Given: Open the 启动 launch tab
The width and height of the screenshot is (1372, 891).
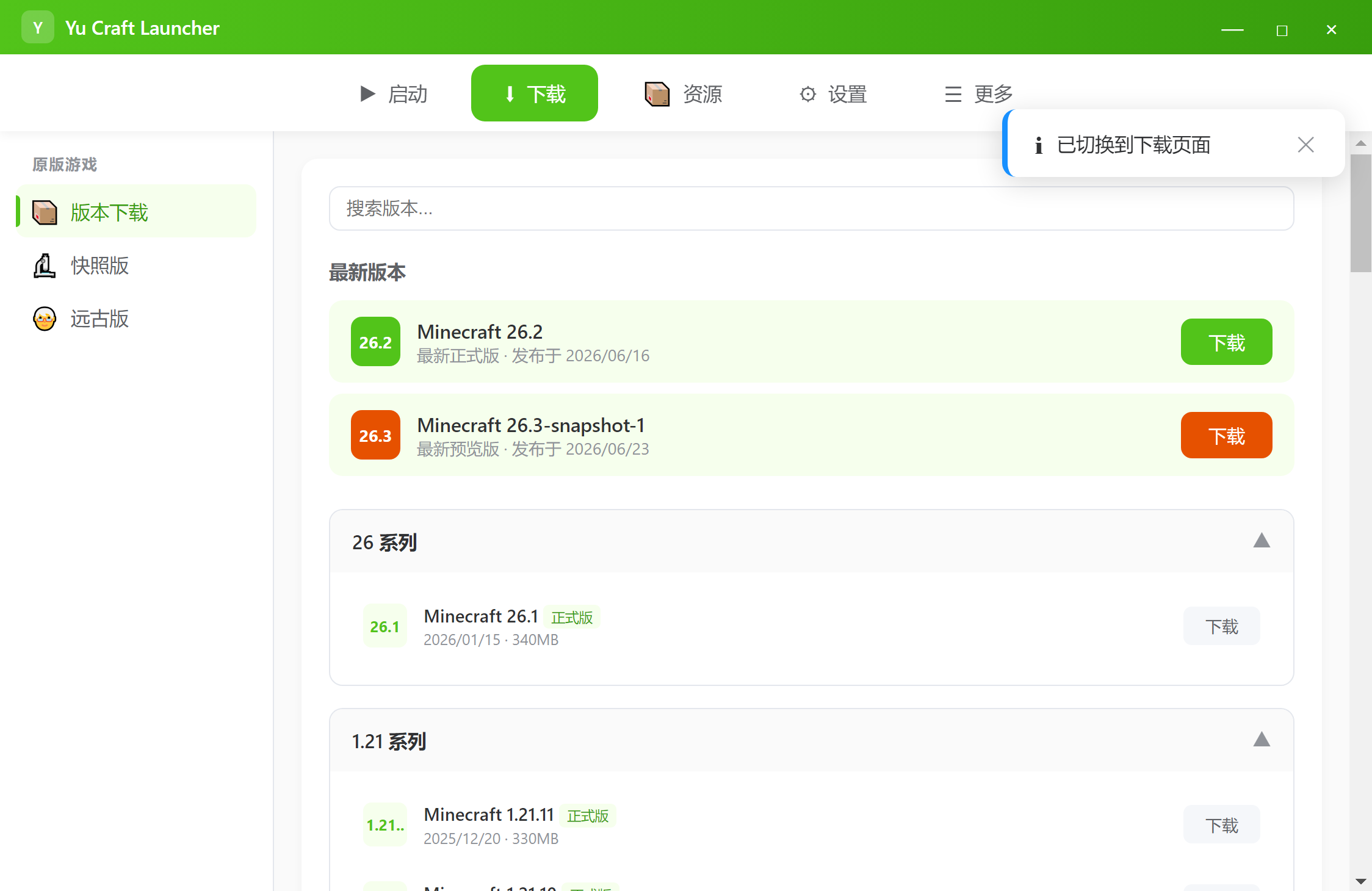Looking at the screenshot, I should coord(394,93).
